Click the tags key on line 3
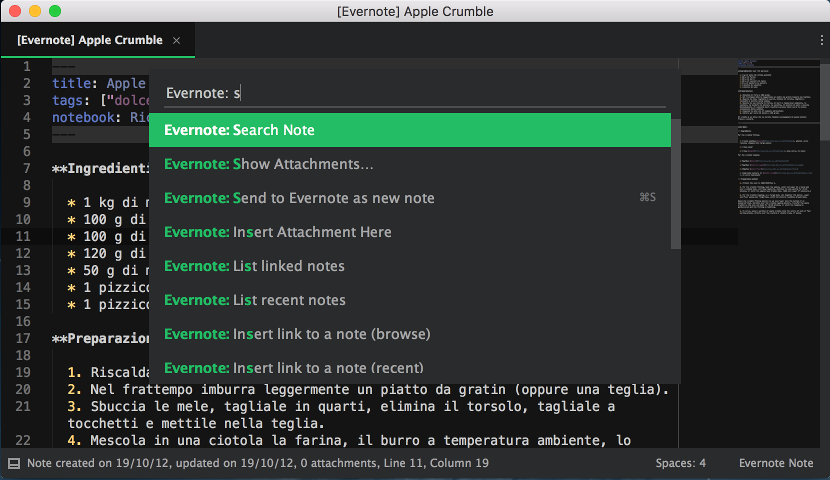 (67, 101)
